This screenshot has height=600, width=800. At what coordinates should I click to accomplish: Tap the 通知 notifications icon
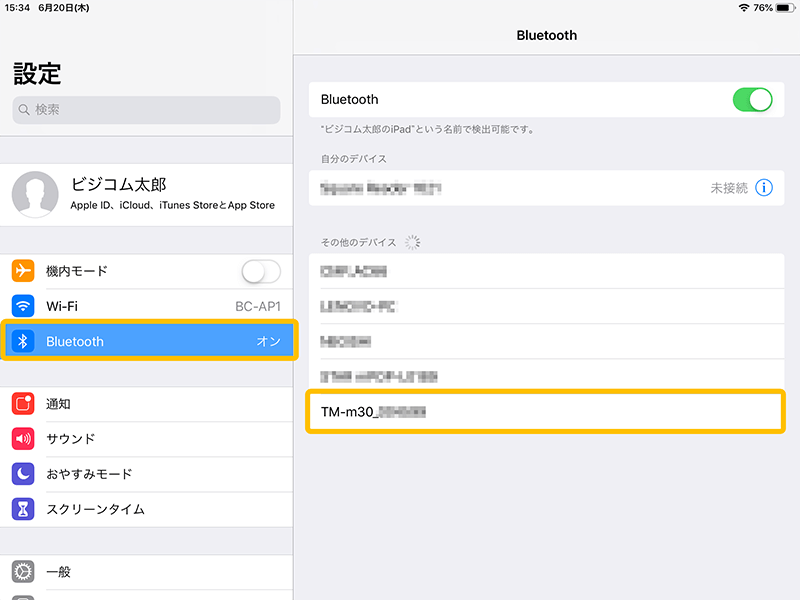[23, 404]
